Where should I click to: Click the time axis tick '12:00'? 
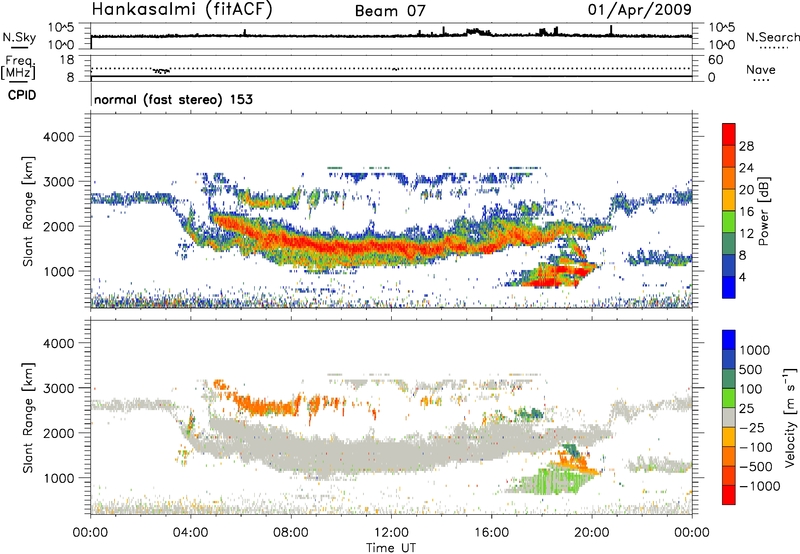coord(391,533)
